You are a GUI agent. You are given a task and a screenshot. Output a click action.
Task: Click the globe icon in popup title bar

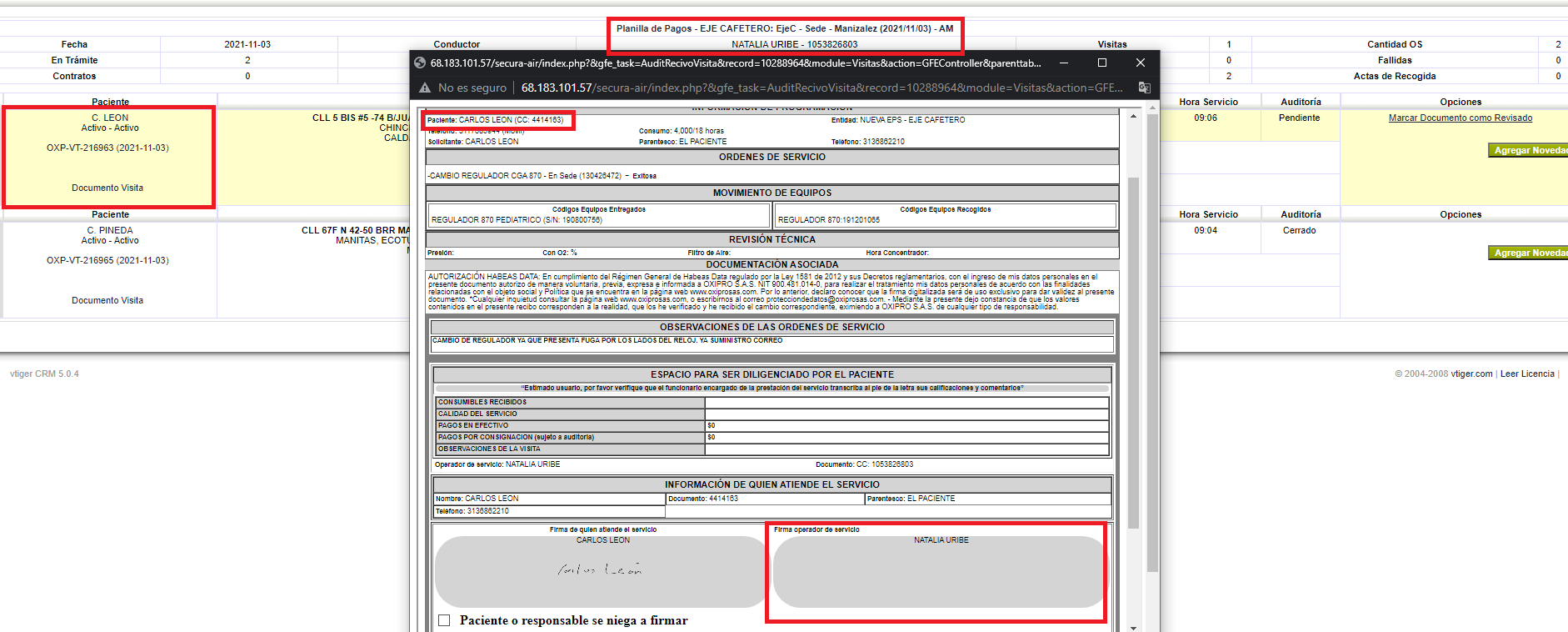[x=420, y=63]
